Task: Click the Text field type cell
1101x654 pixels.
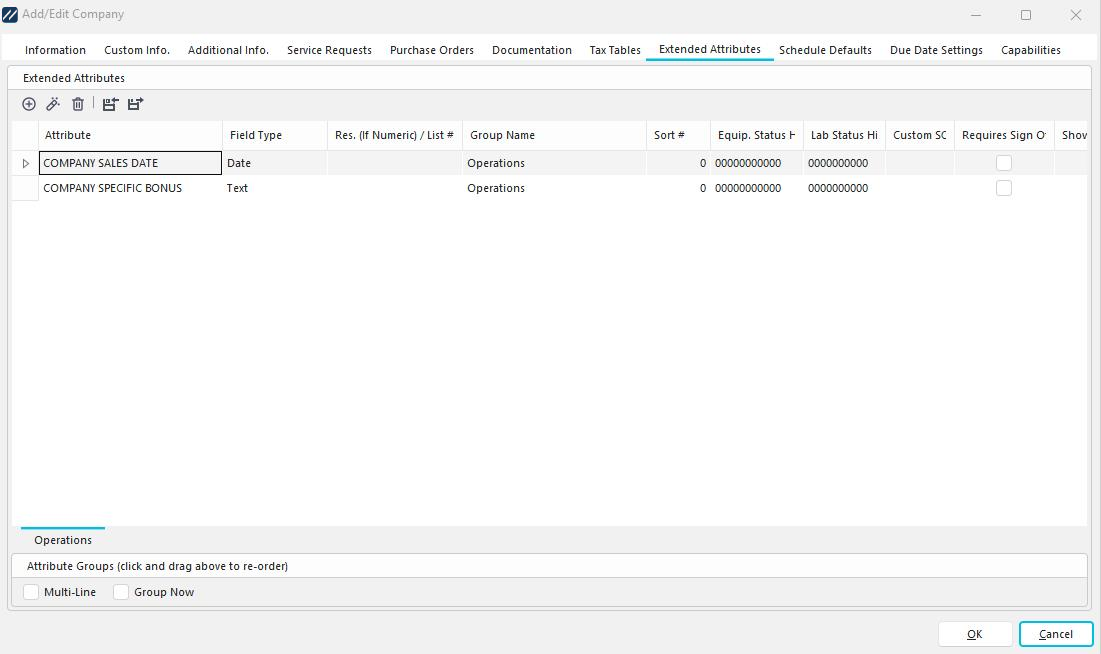Action: (x=275, y=188)
